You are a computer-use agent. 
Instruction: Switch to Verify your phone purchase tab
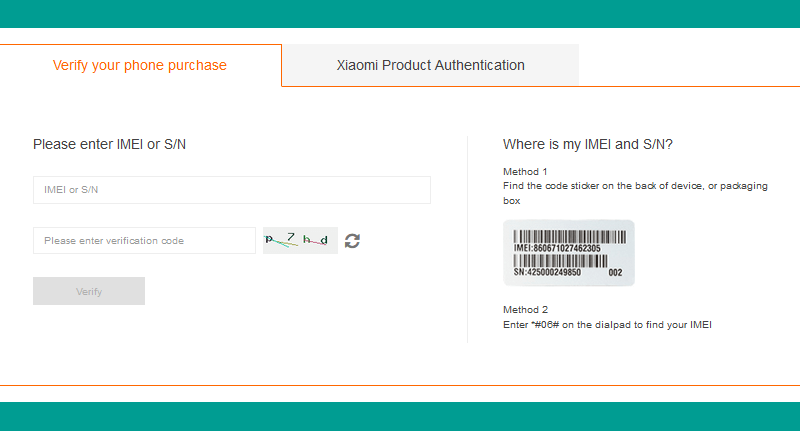click(x=140, y=65)
